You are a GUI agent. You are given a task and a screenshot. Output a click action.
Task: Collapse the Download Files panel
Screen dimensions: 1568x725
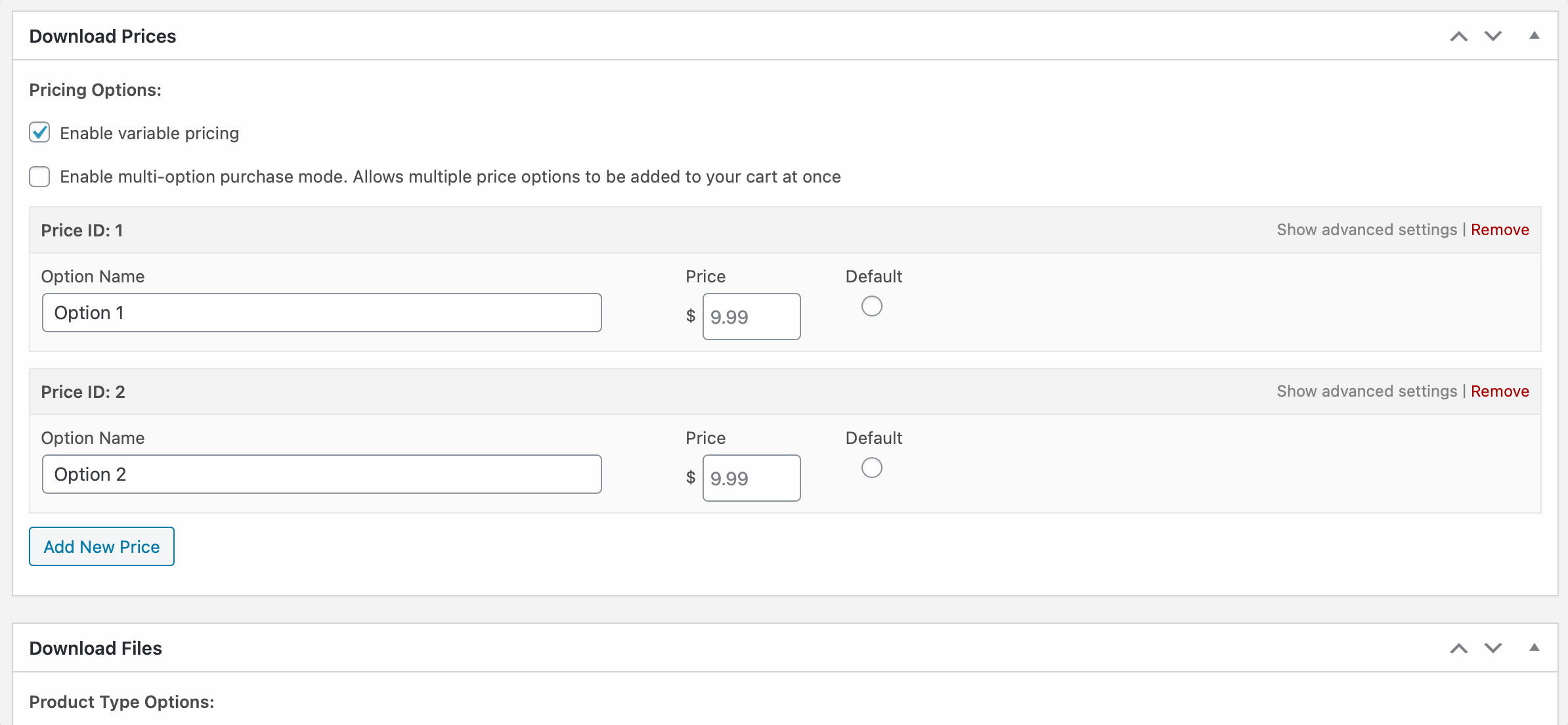(x=1535, y=648)
